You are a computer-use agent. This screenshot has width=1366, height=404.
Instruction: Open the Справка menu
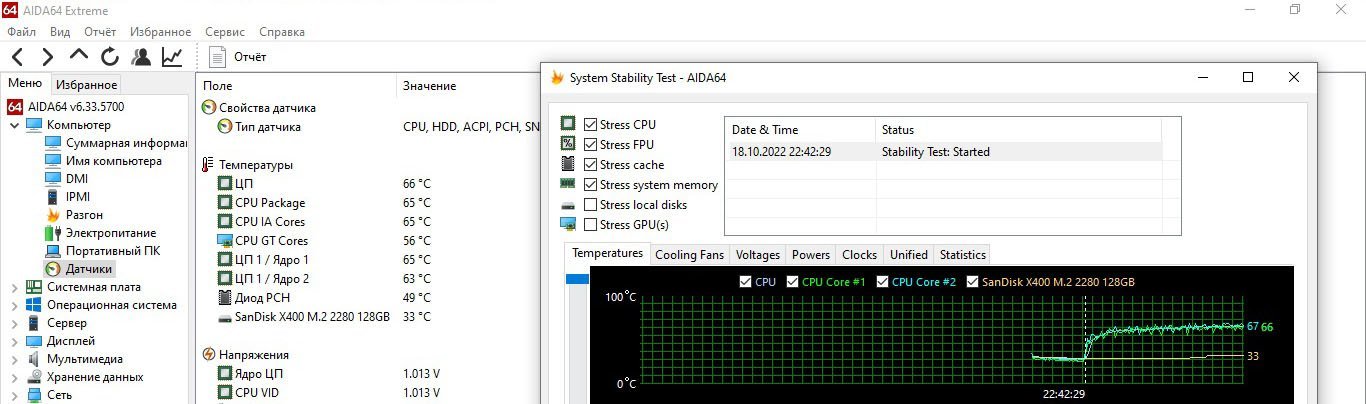point(282,32)
